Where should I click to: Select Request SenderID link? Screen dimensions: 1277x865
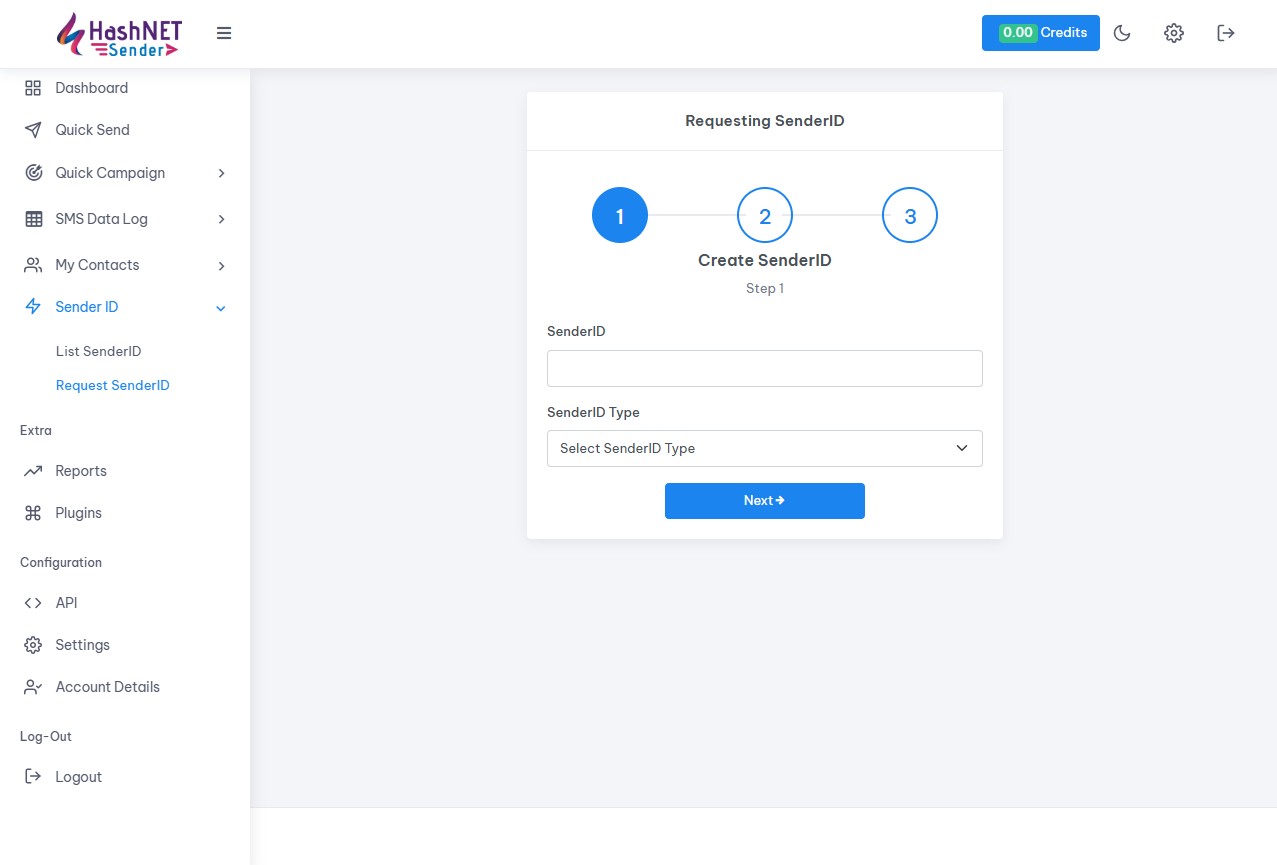112,385
